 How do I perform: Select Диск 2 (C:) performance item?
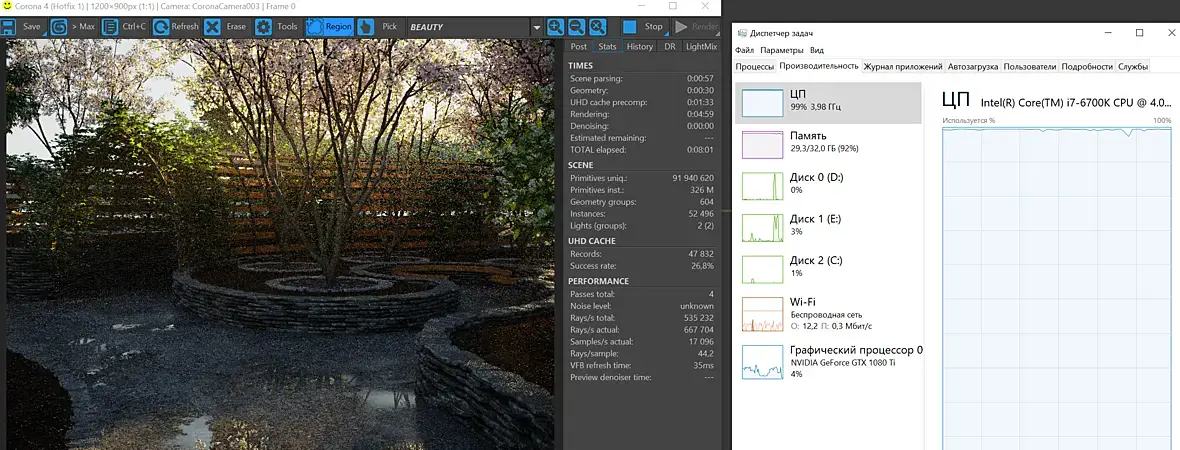tap(828, 268)
